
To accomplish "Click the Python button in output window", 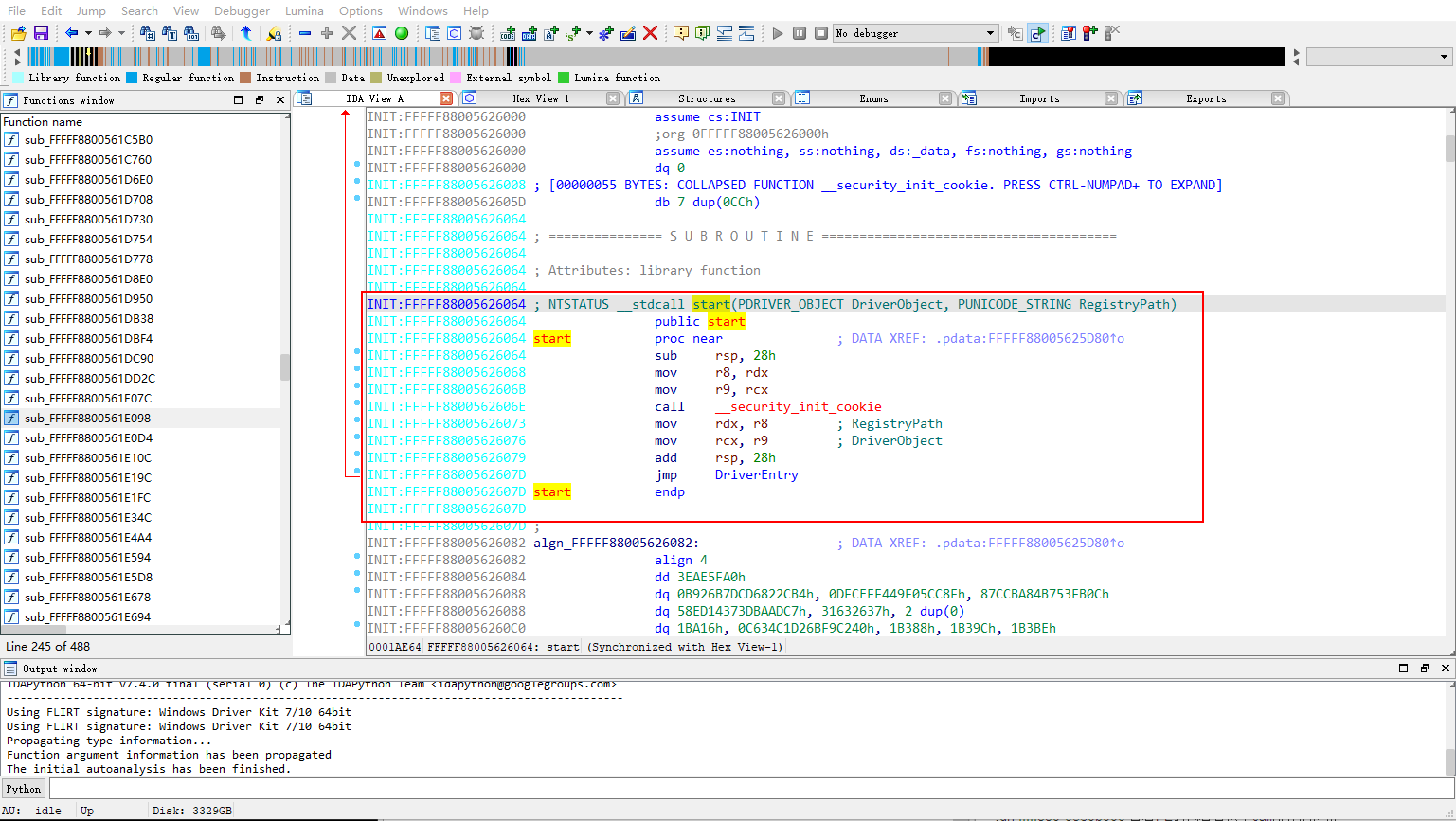I will coord(24,789).
